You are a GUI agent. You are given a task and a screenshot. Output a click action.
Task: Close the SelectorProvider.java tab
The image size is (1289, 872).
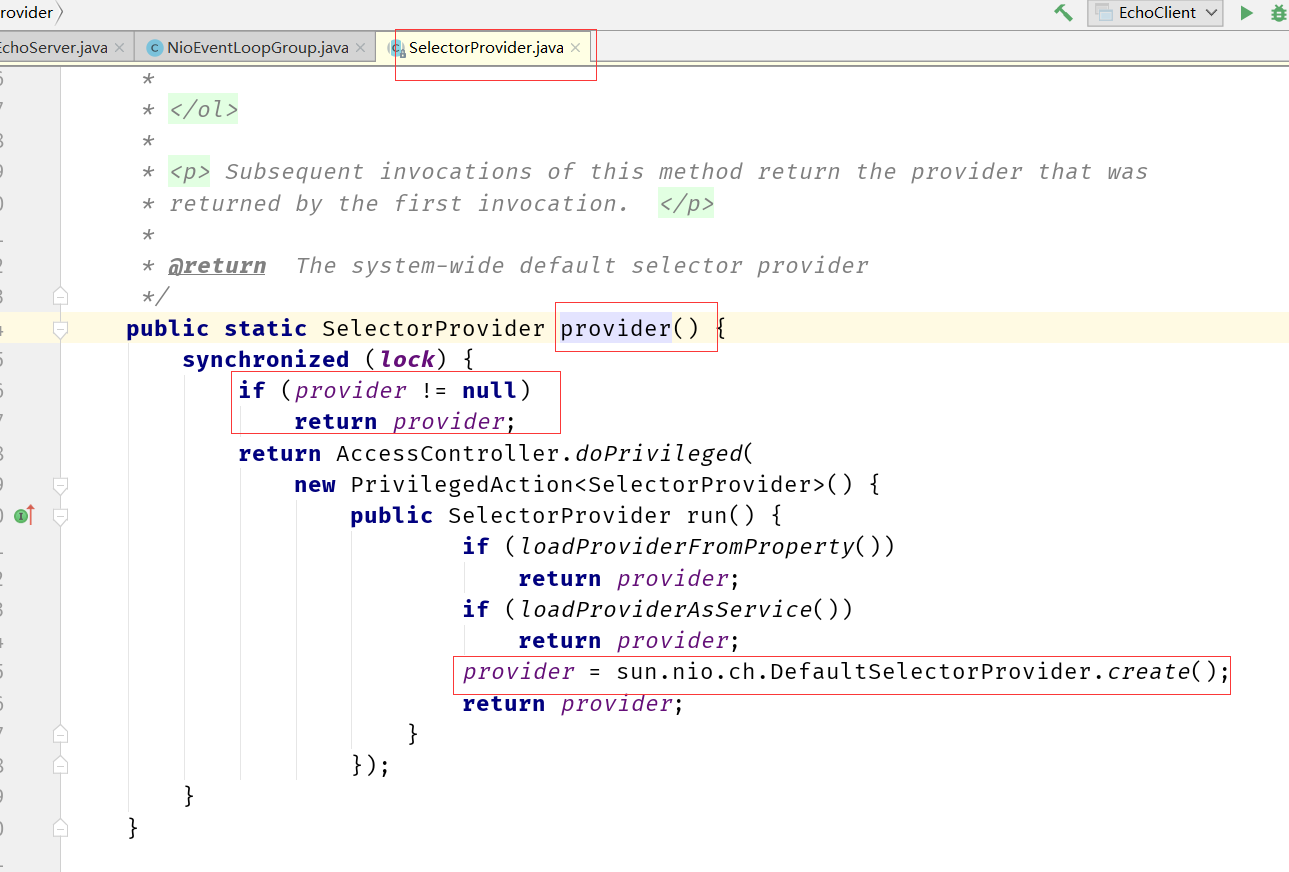(576, 47)
